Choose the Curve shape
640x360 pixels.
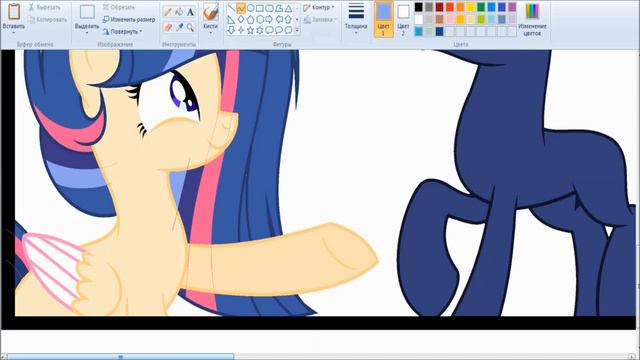[241, 8]
